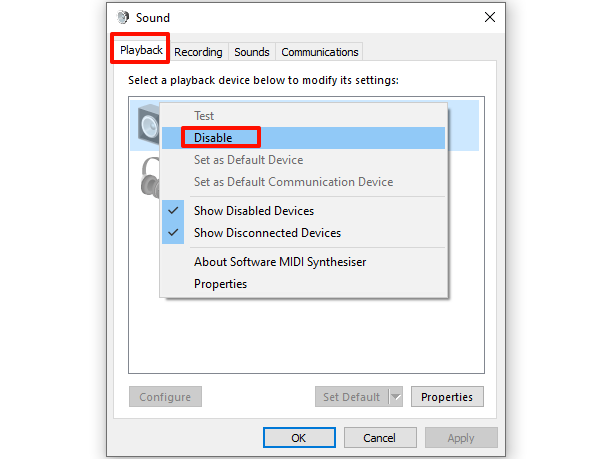Image resolution: width=600 pixels, height=459 pixels.
Task: Click the OK button
Action: pos(299,438)
